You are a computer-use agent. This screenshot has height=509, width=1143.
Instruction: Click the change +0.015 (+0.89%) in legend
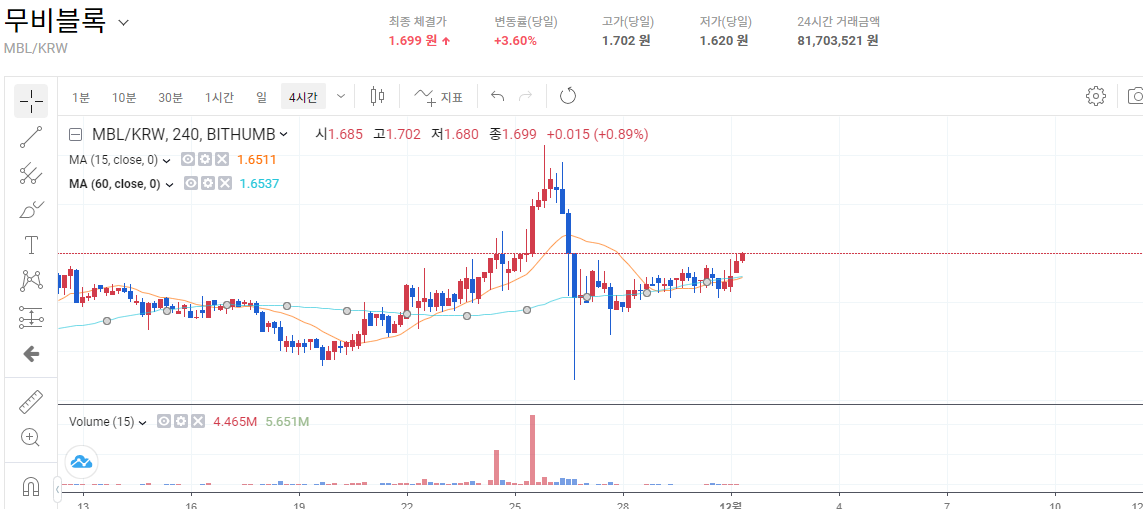(x=597, y=134)
